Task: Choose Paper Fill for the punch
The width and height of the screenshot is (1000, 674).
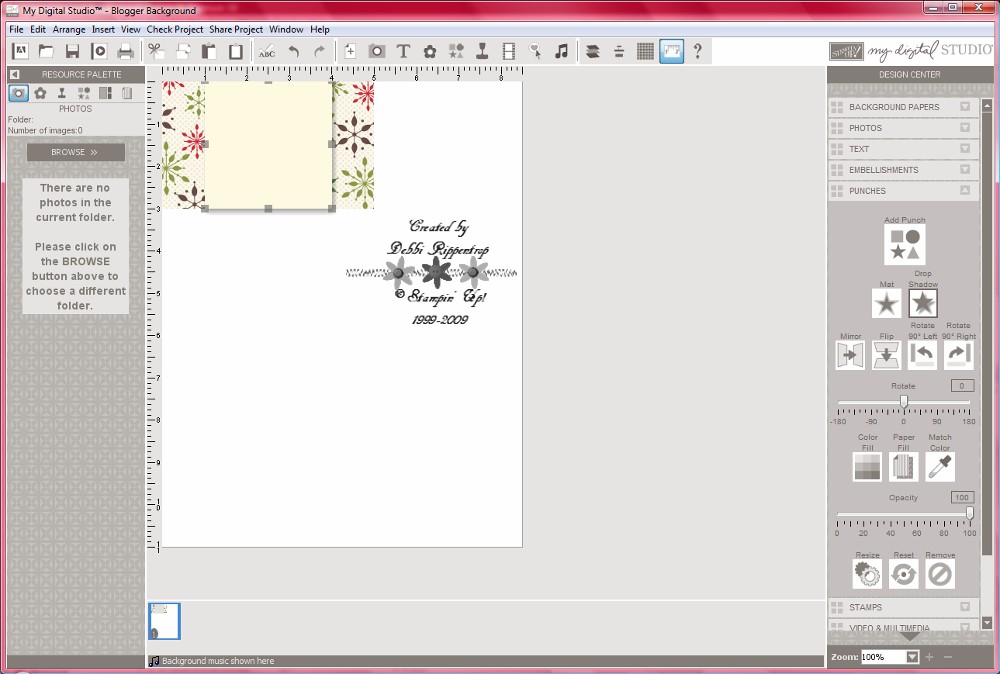Action: [x=904, y=467]
